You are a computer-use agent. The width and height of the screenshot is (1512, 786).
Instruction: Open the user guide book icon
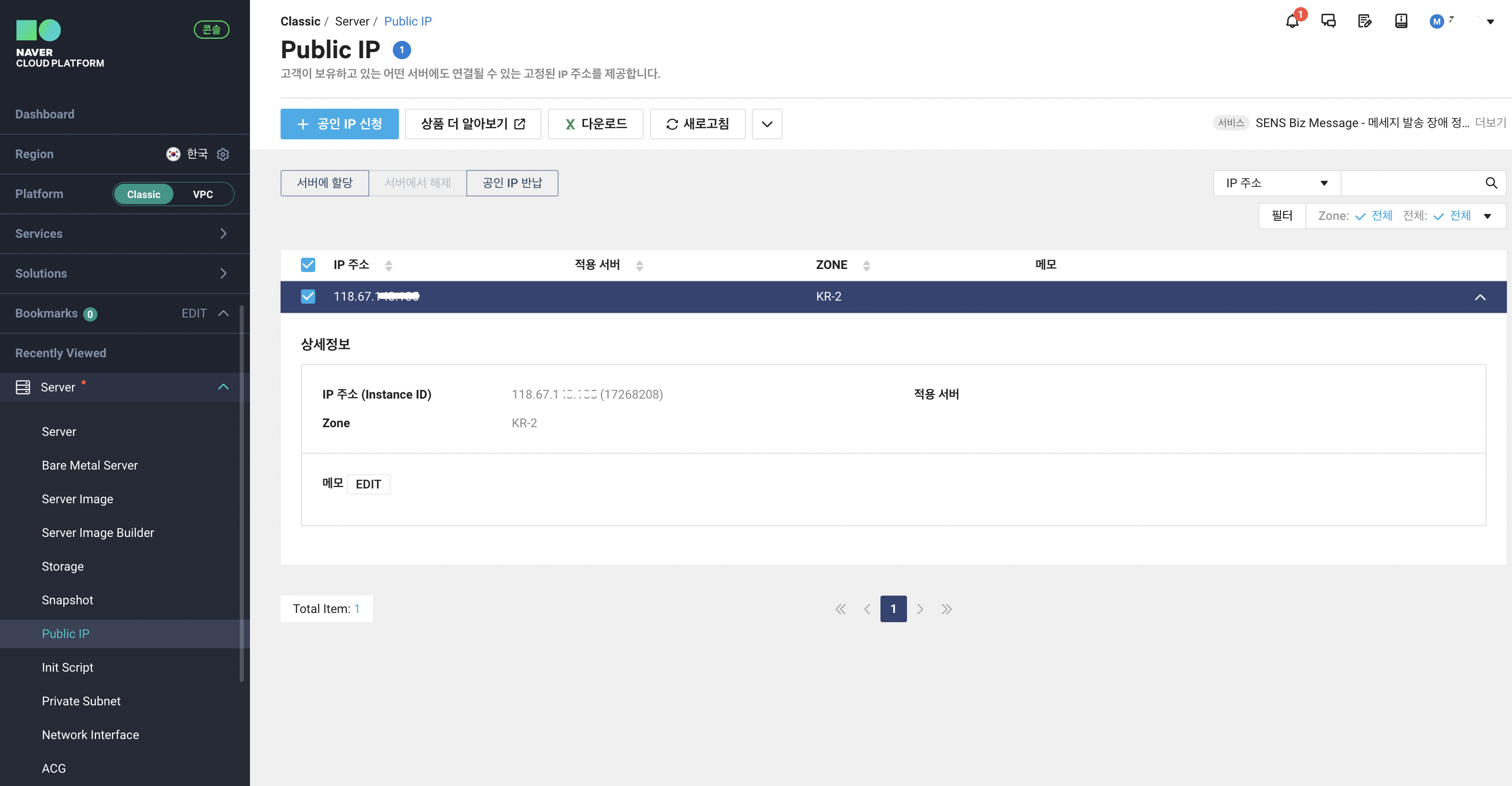[x=1400, y=21]
